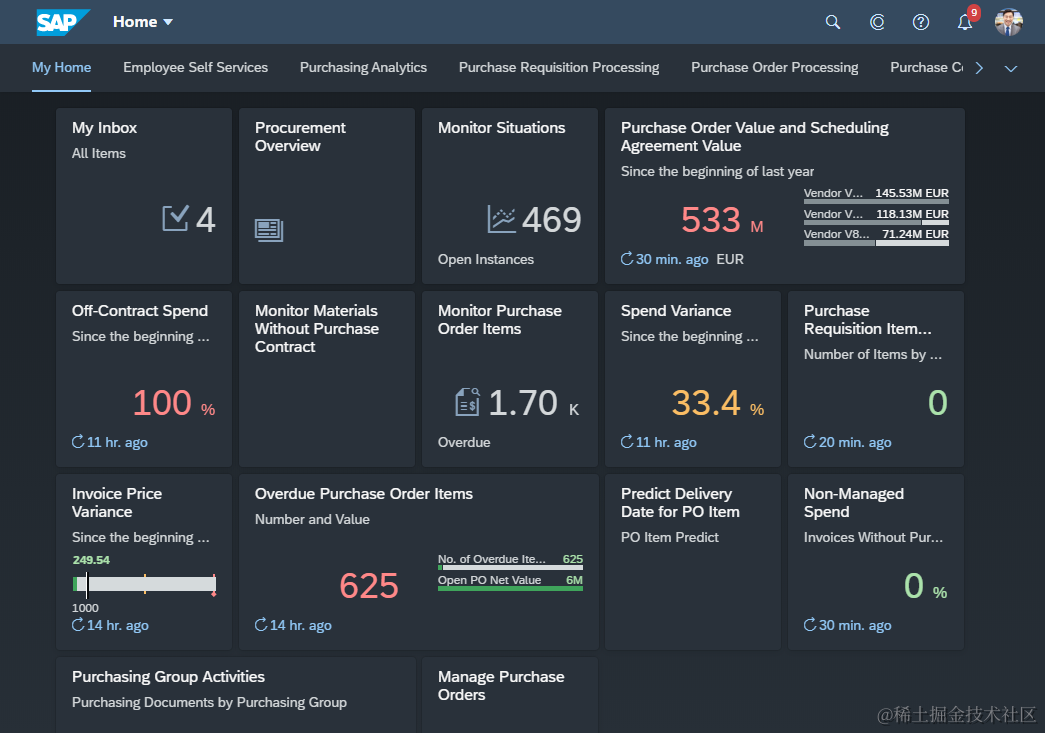1045x733 pixels.
Task: Click the 533 M value
Action: point(722,220)
